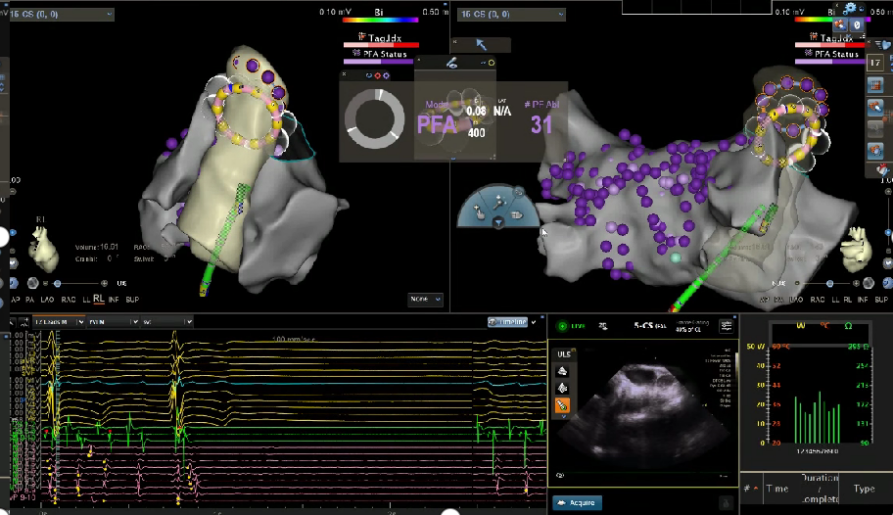Viewport: 893px width, 515px height.
Task: Click the heart model icon in right sidebar
Action: [882, 169]
